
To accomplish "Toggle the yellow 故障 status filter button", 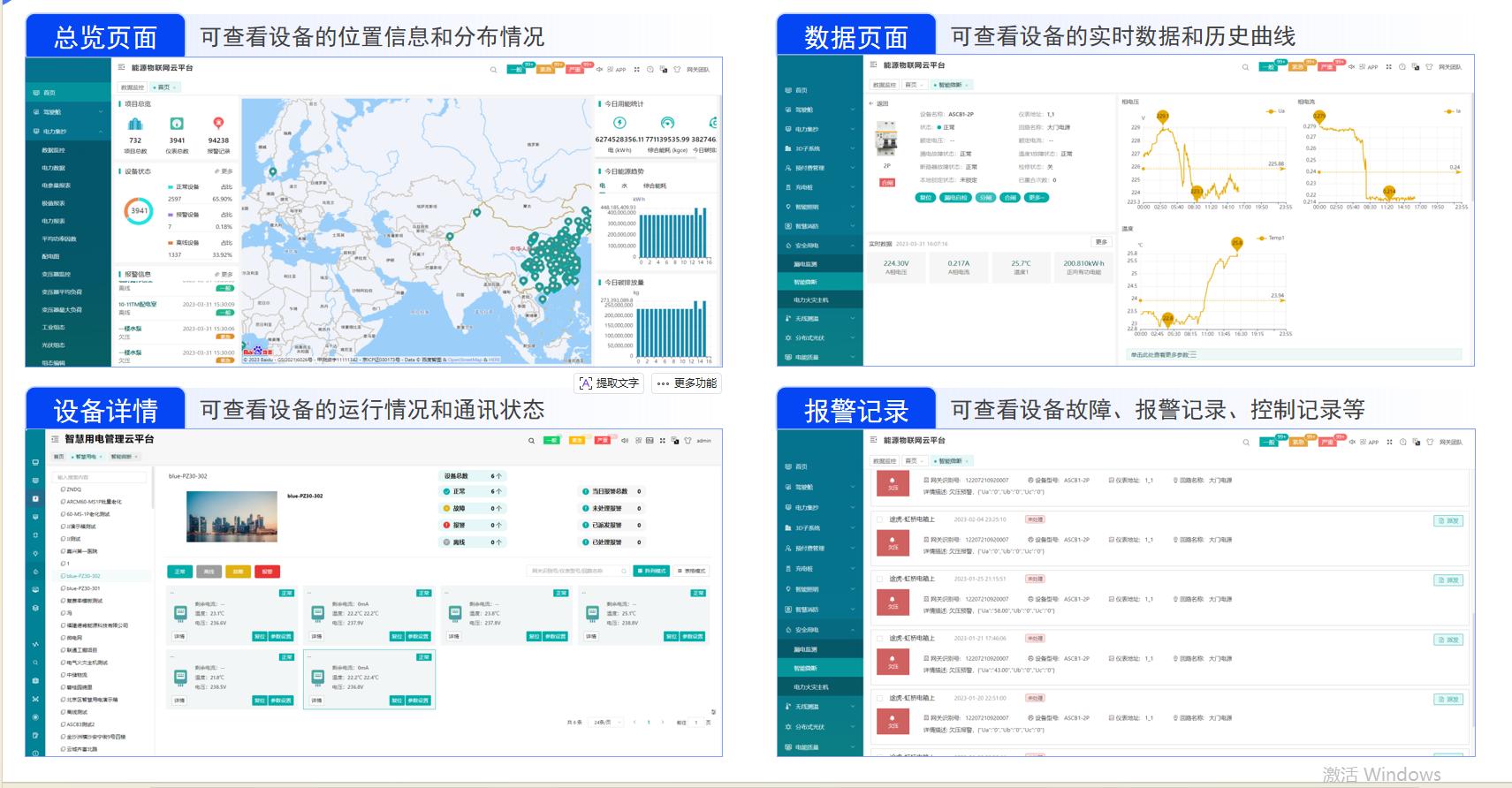I will coord(238,572).
